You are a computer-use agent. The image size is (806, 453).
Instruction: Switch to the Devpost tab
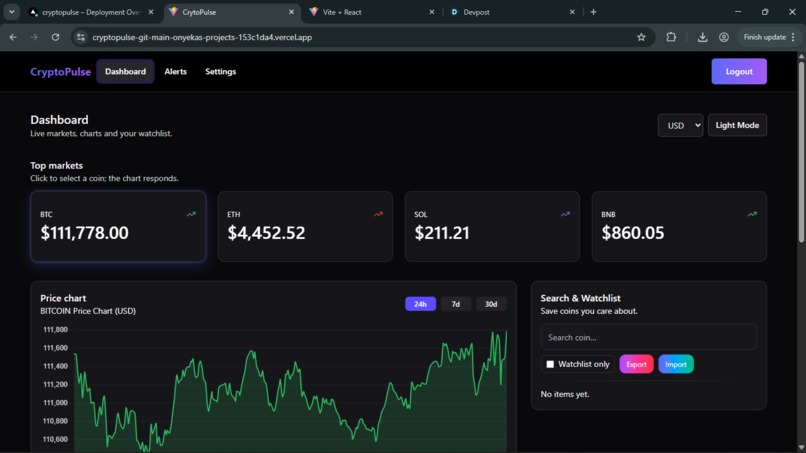click(513, 12)
